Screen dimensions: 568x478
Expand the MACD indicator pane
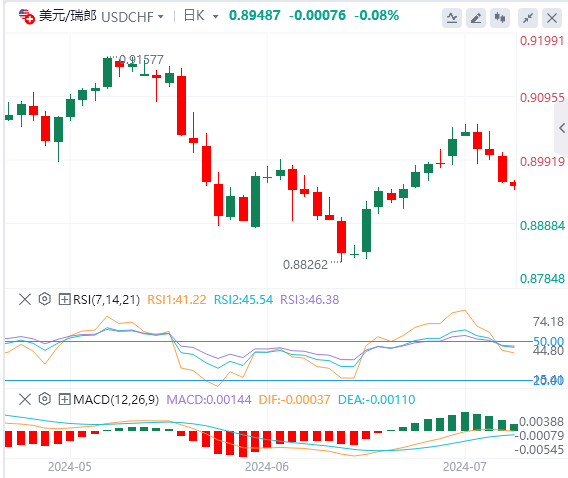pyautogui.click(x=64, y=399)
